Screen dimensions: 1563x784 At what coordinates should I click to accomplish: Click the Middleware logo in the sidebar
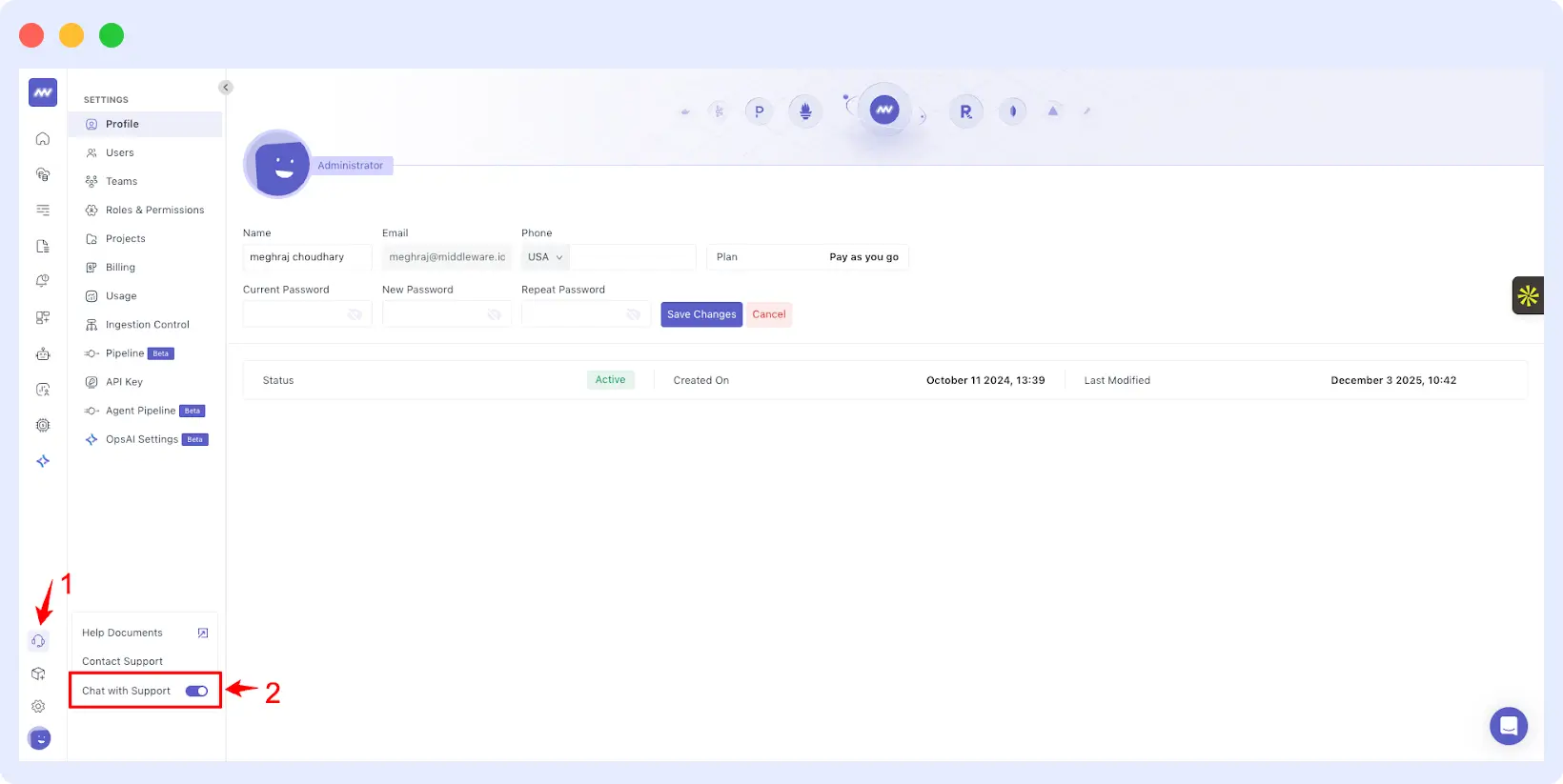pyautogui.click(x=43, y=92)
